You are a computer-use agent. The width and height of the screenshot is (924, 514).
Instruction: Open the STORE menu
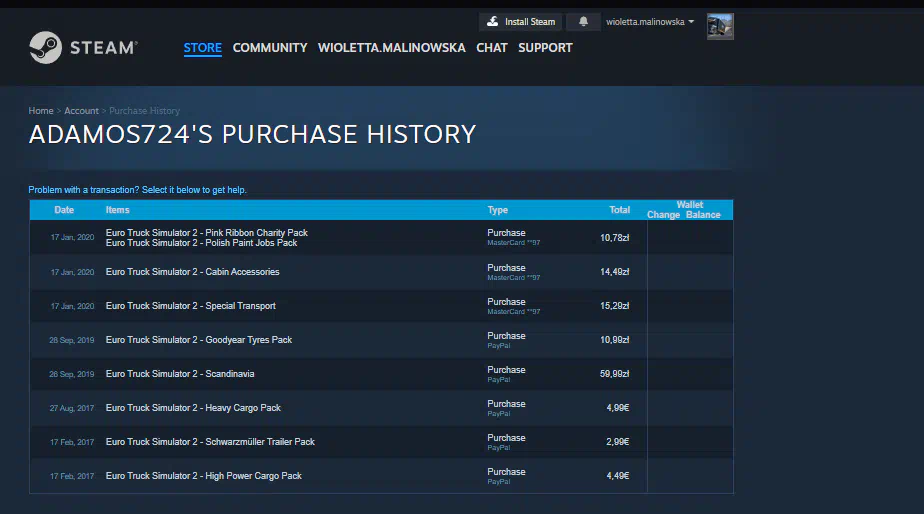point(202,48)
